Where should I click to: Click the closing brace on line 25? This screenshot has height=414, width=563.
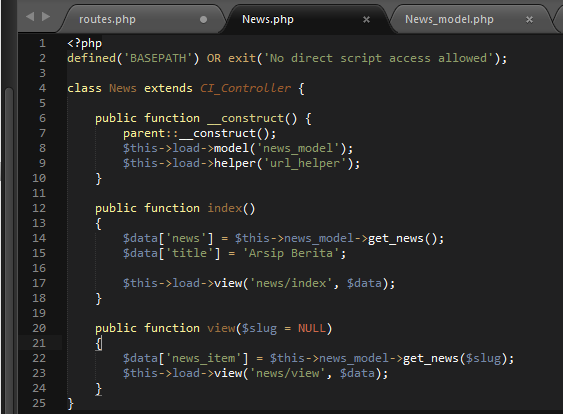coord(70,404)
